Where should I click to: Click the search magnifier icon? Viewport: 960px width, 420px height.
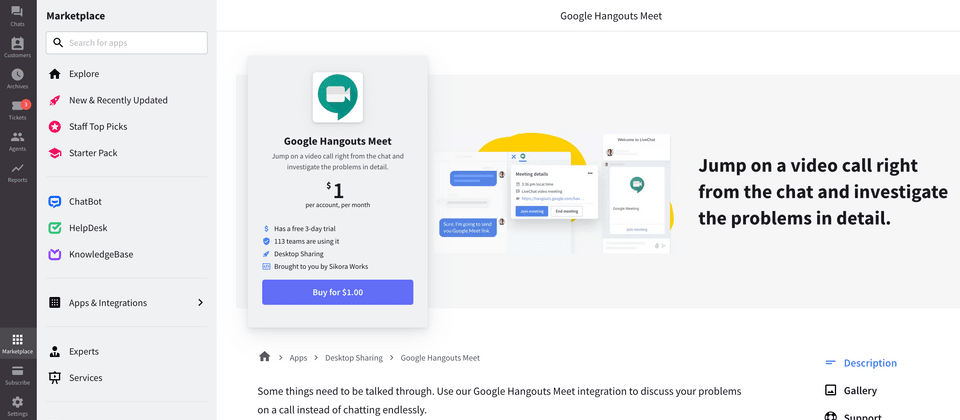[x=58, y=43]
